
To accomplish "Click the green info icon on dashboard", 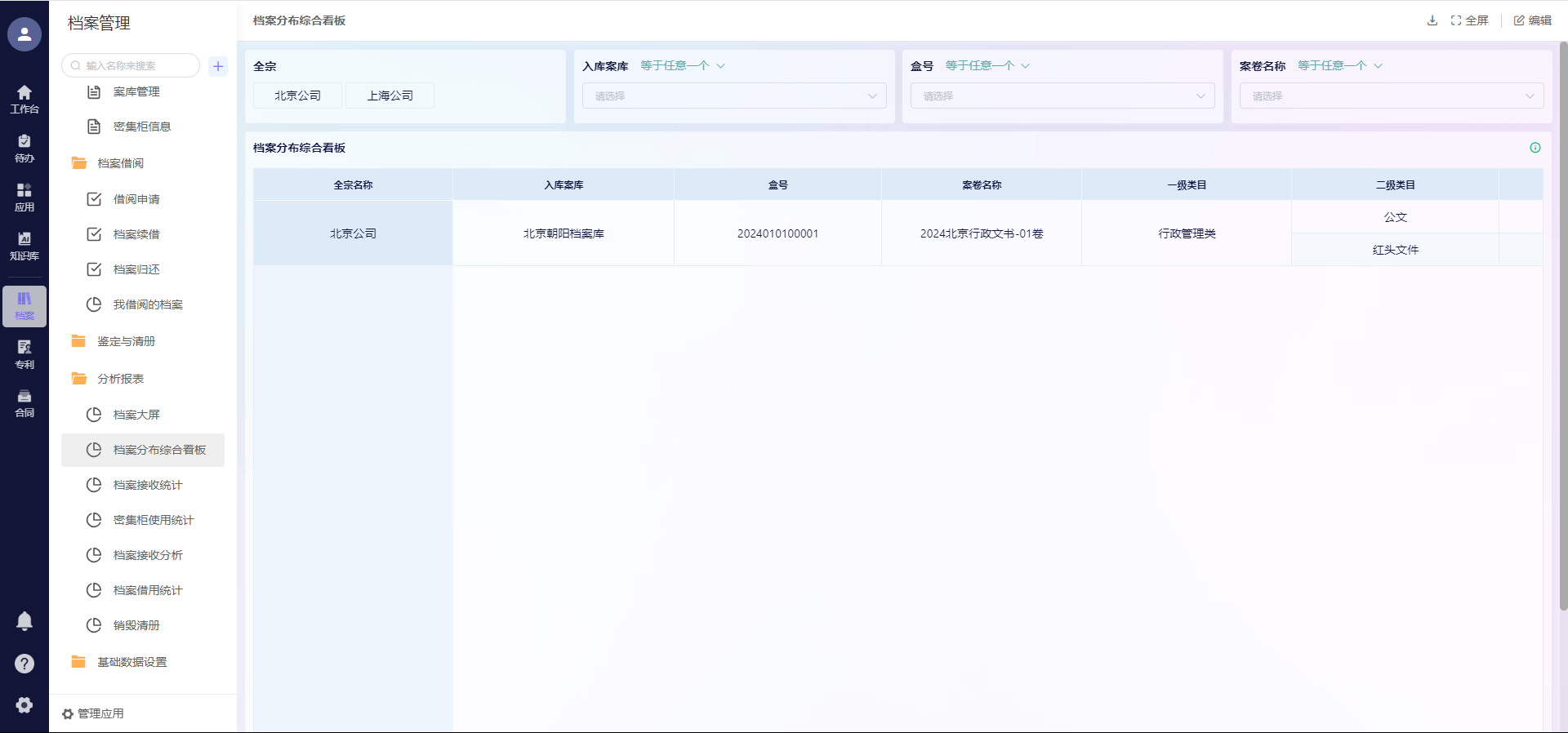I will (1535, 148).
